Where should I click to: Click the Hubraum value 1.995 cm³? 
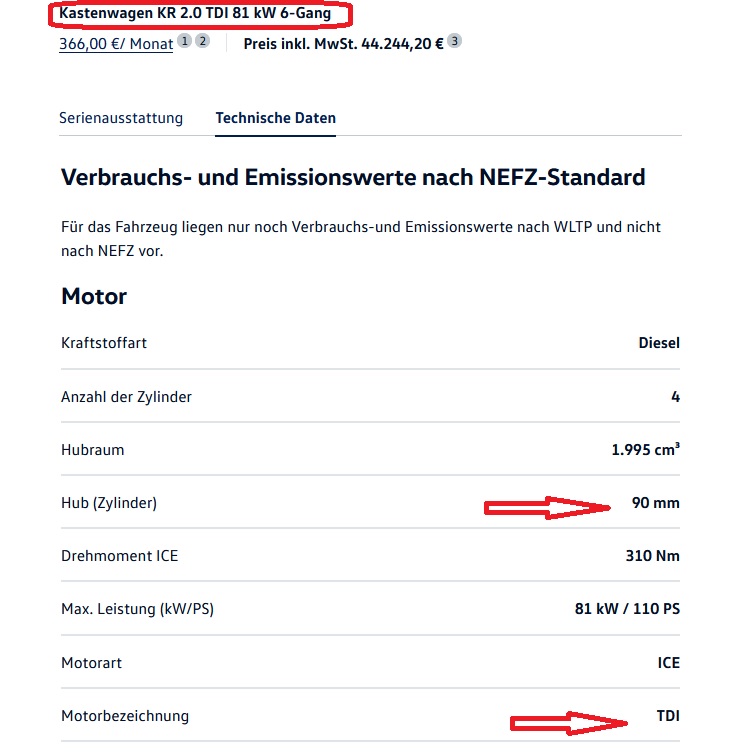click(645, 450)
